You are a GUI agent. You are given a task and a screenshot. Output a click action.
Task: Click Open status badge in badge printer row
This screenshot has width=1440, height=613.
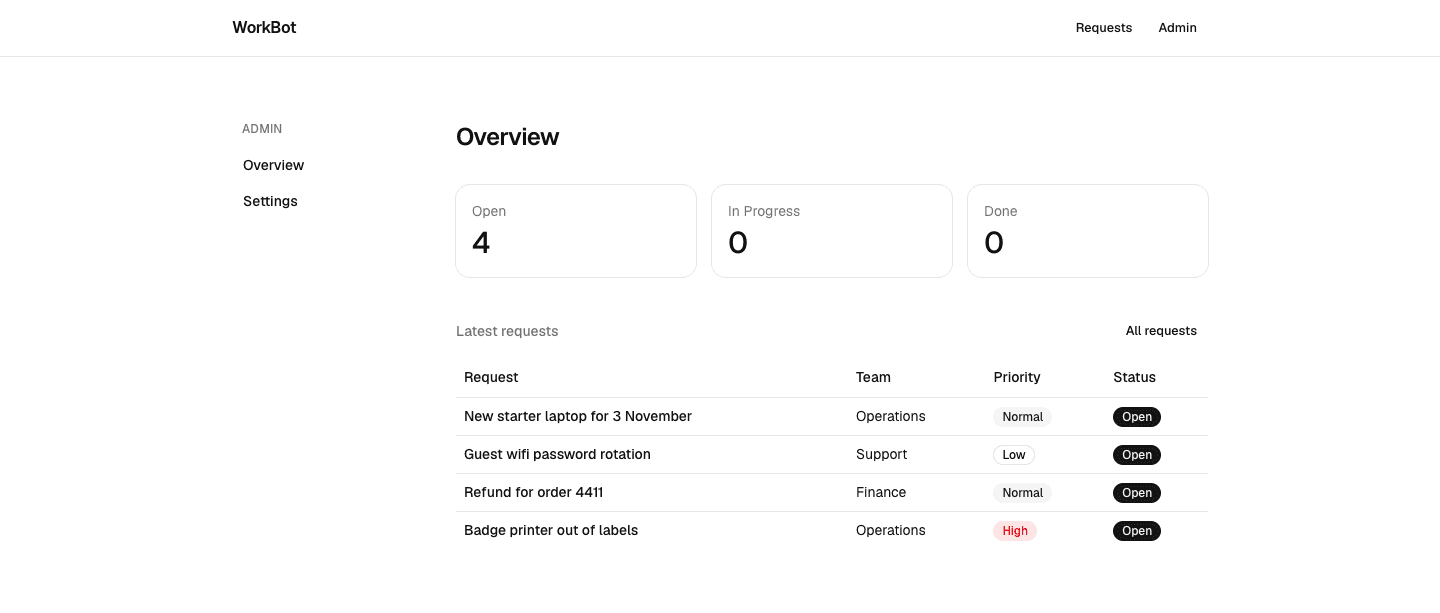click(1137, 531)
